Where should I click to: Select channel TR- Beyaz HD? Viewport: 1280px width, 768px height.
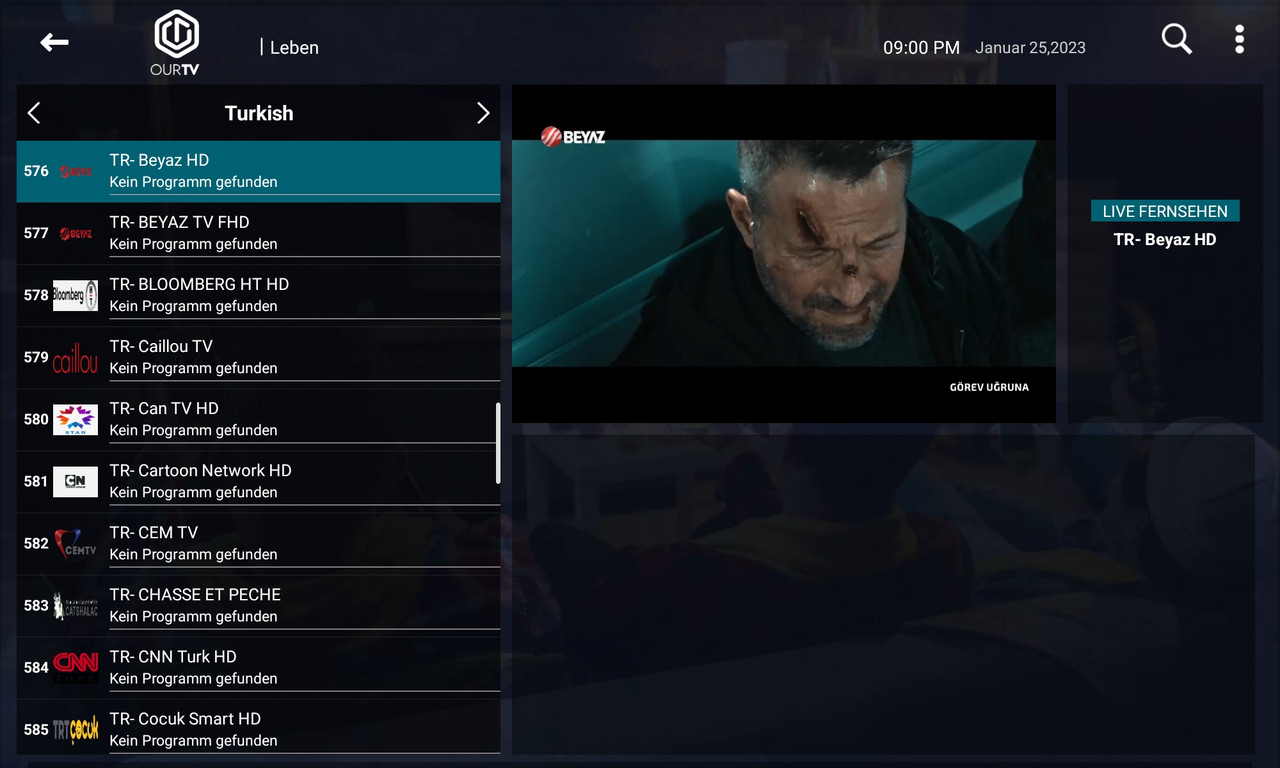pos(258,171)
